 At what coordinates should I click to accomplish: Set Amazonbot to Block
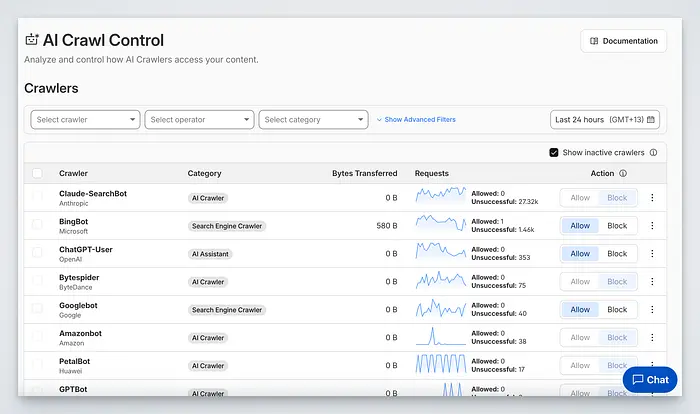click(617, 338)
